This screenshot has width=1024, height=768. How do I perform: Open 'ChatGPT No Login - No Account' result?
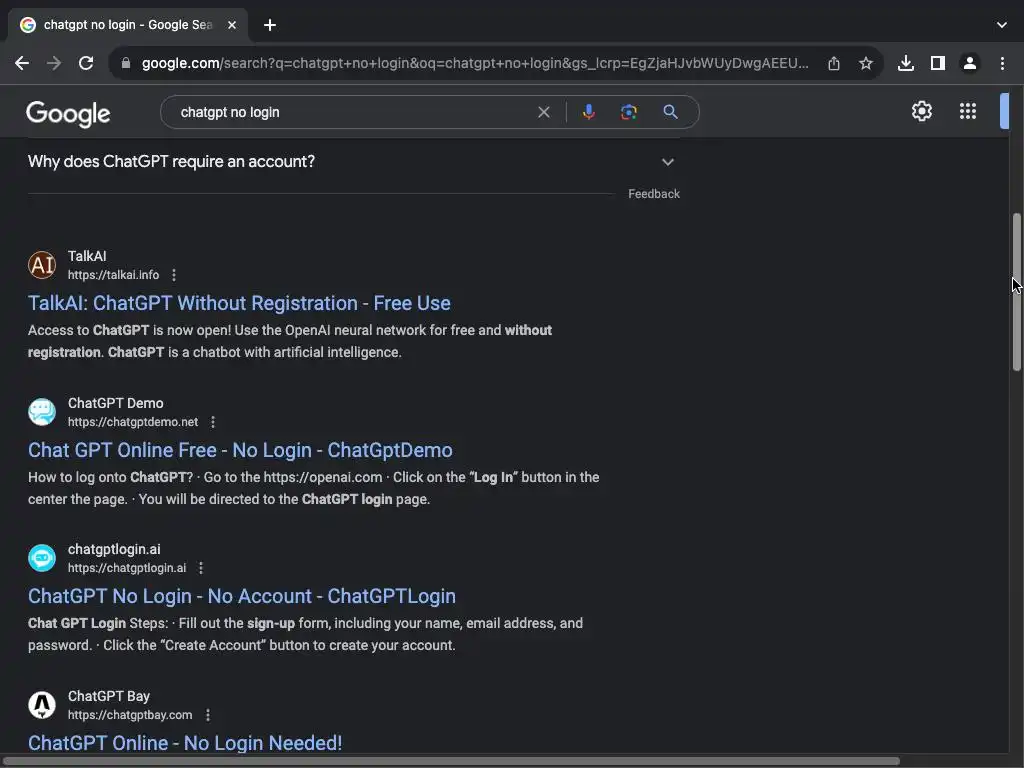tap(242, 596)
